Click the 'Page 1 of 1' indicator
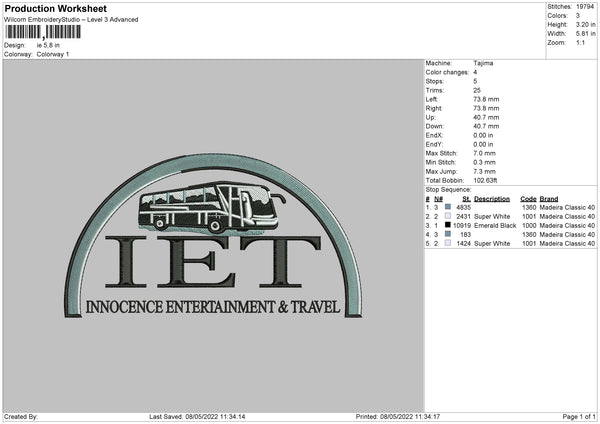 pos(579,416)
